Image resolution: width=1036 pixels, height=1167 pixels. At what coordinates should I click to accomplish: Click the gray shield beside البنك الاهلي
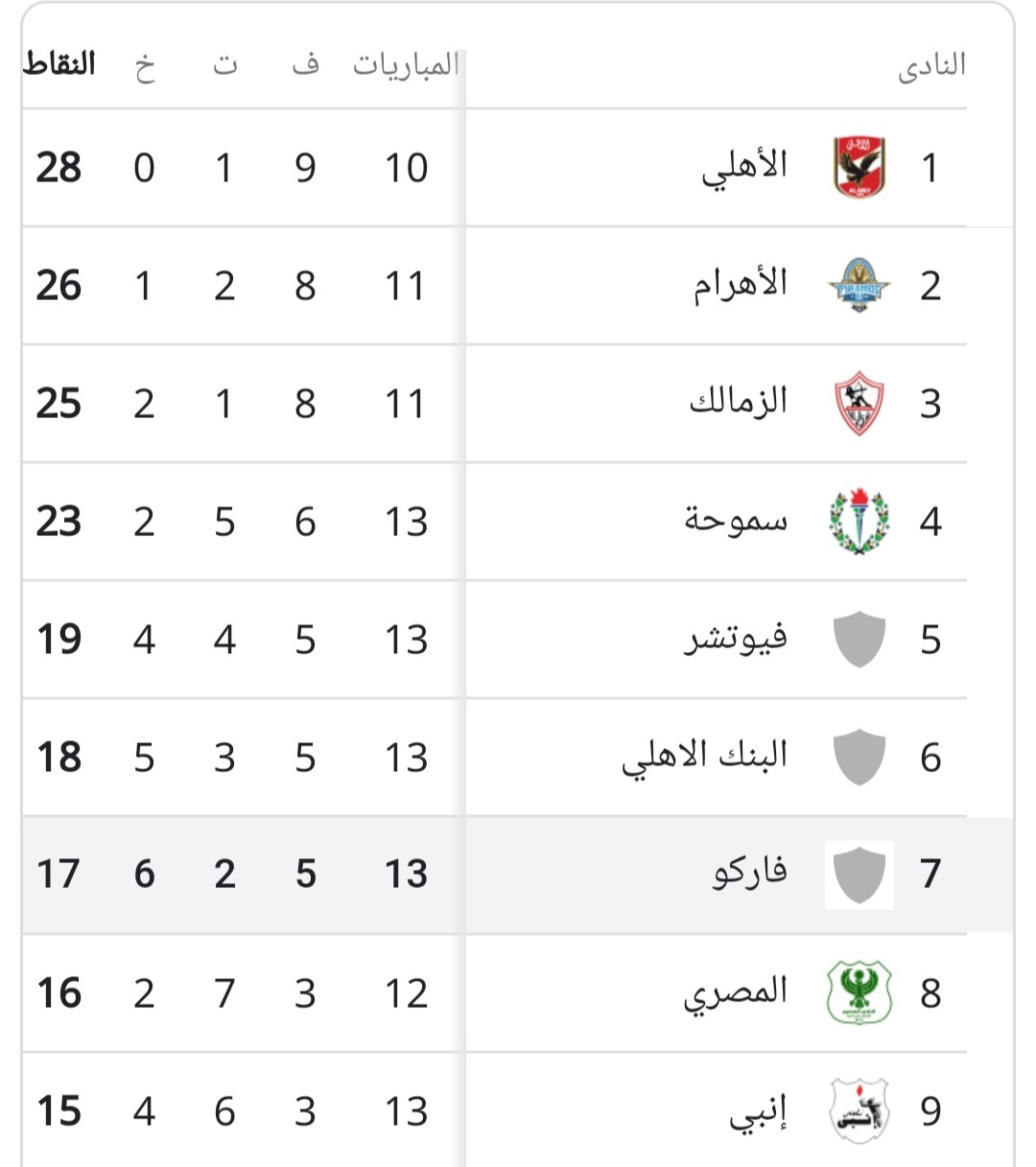point(859,757)
